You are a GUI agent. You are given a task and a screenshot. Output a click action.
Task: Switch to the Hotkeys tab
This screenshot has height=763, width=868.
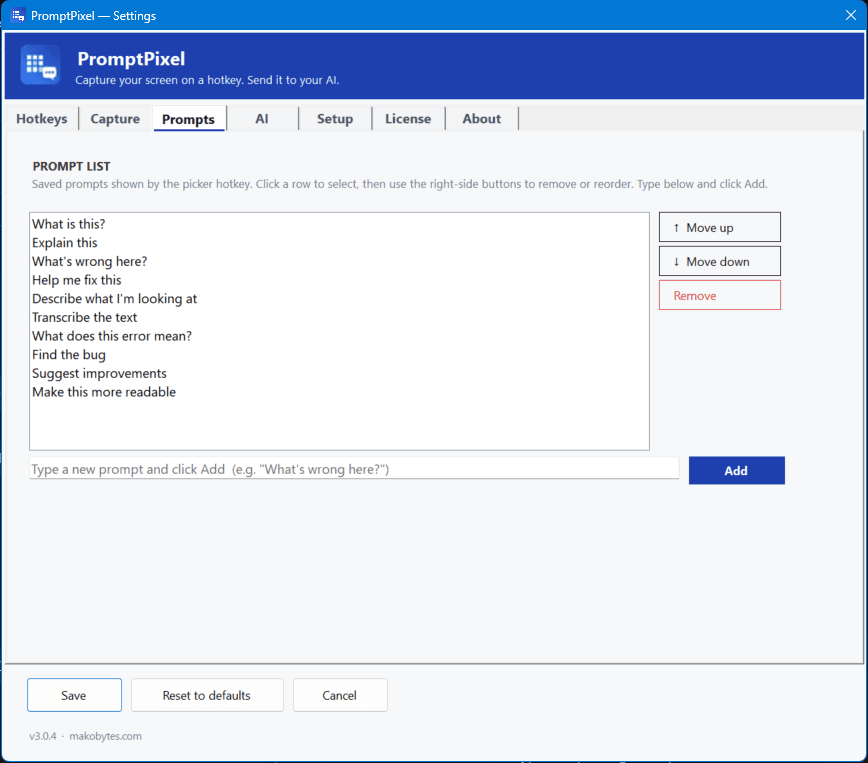pyautogui.click(x=42, y=119)
